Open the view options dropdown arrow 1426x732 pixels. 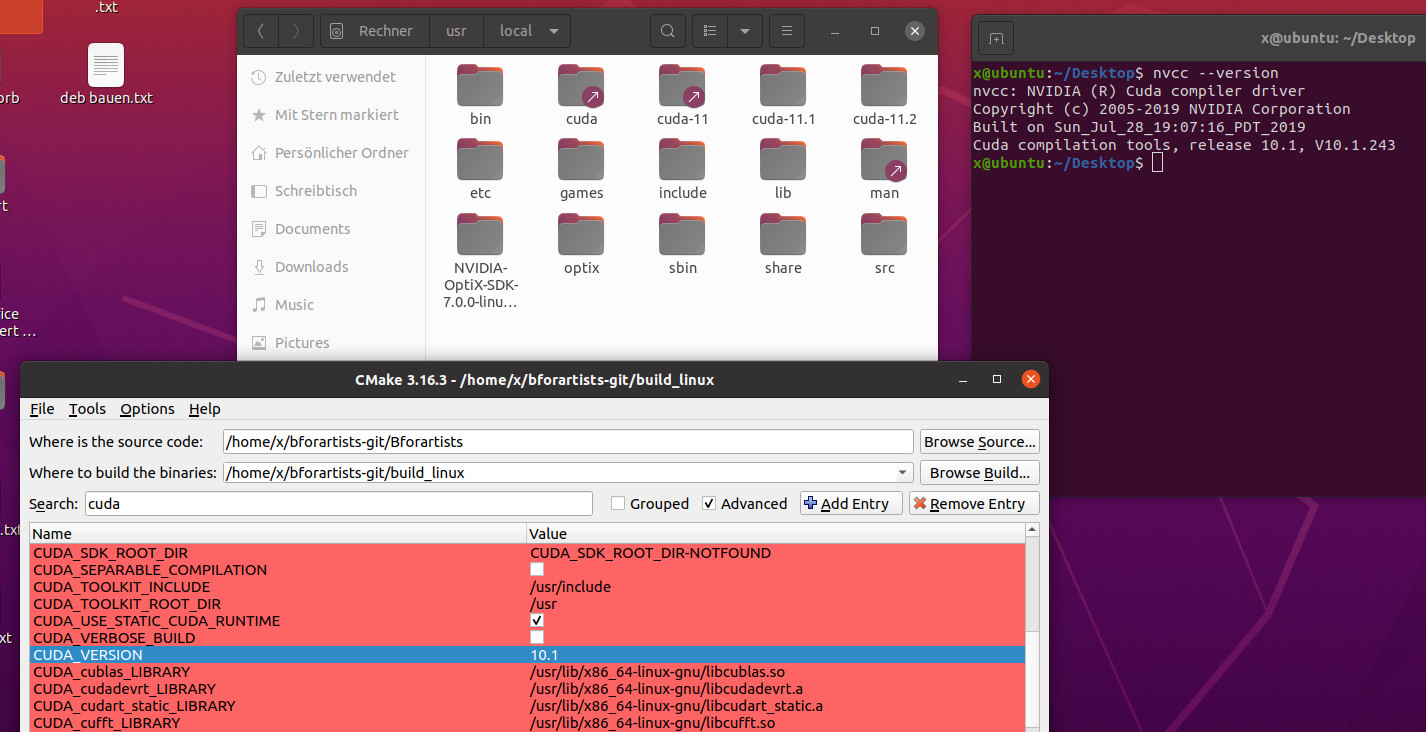pyautogui.click(x=744, y=31)
